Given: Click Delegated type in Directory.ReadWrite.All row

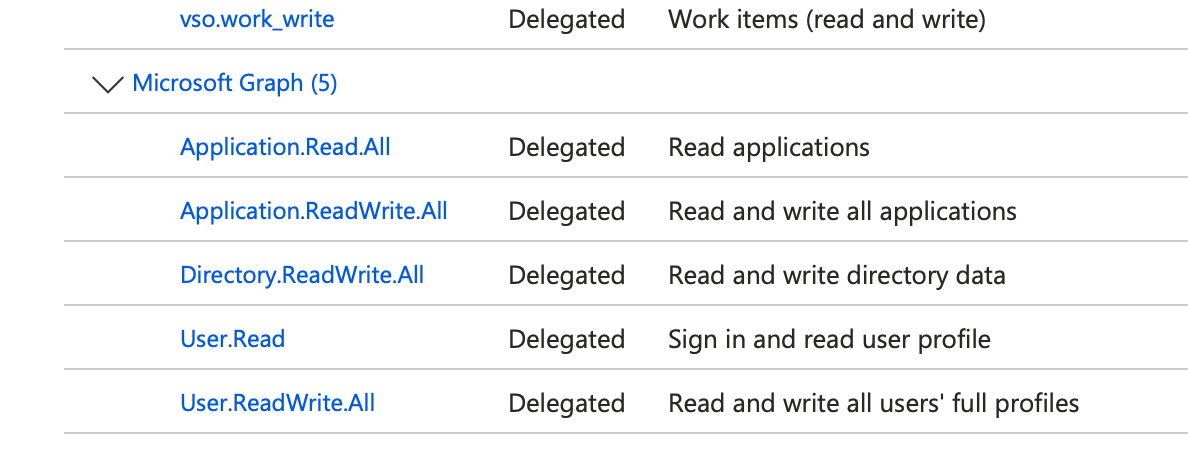Looking at the screenshot, I should 566,275.
